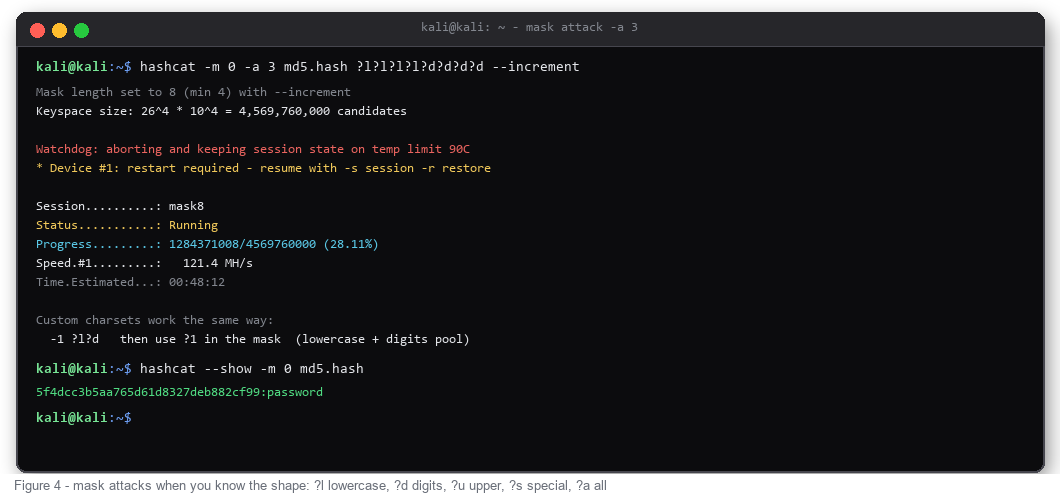Image resolution: width=1060 pixels, height=500 pixels.
Task: Click the 'Session..........: mask8' line
Action: point(120,206)
